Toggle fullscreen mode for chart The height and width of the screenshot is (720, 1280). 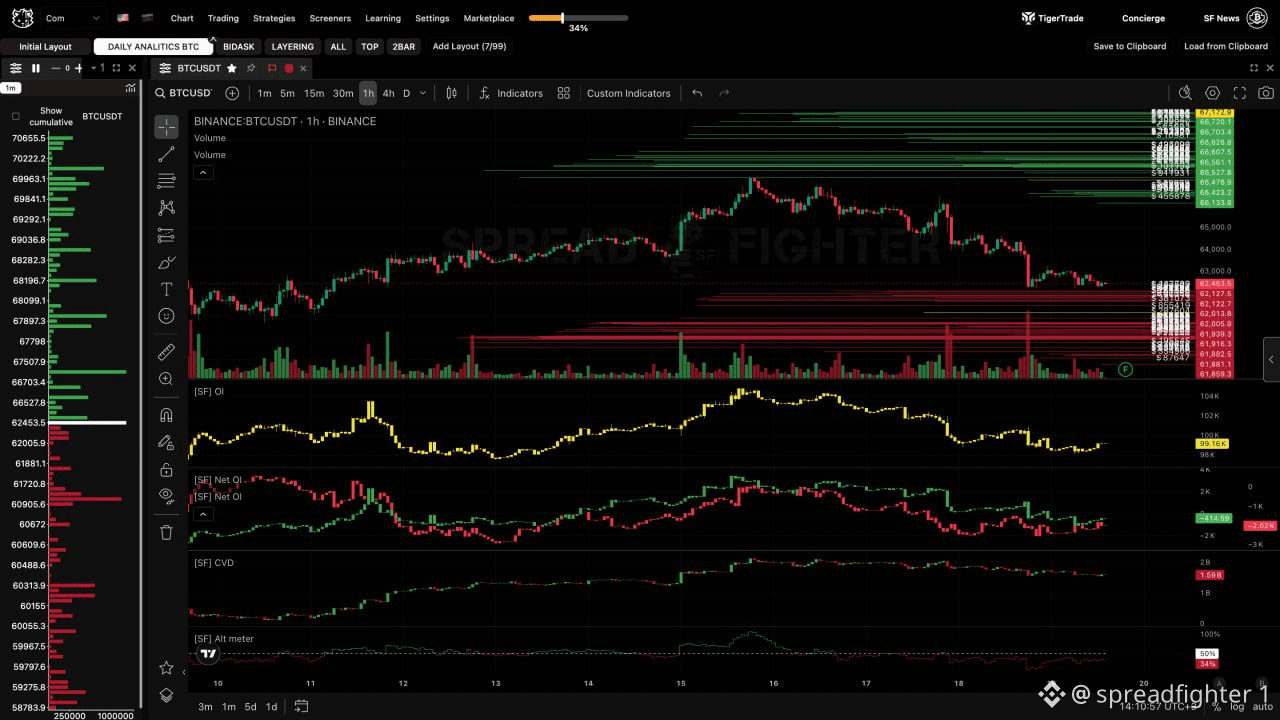click(x=1239, y=93)
